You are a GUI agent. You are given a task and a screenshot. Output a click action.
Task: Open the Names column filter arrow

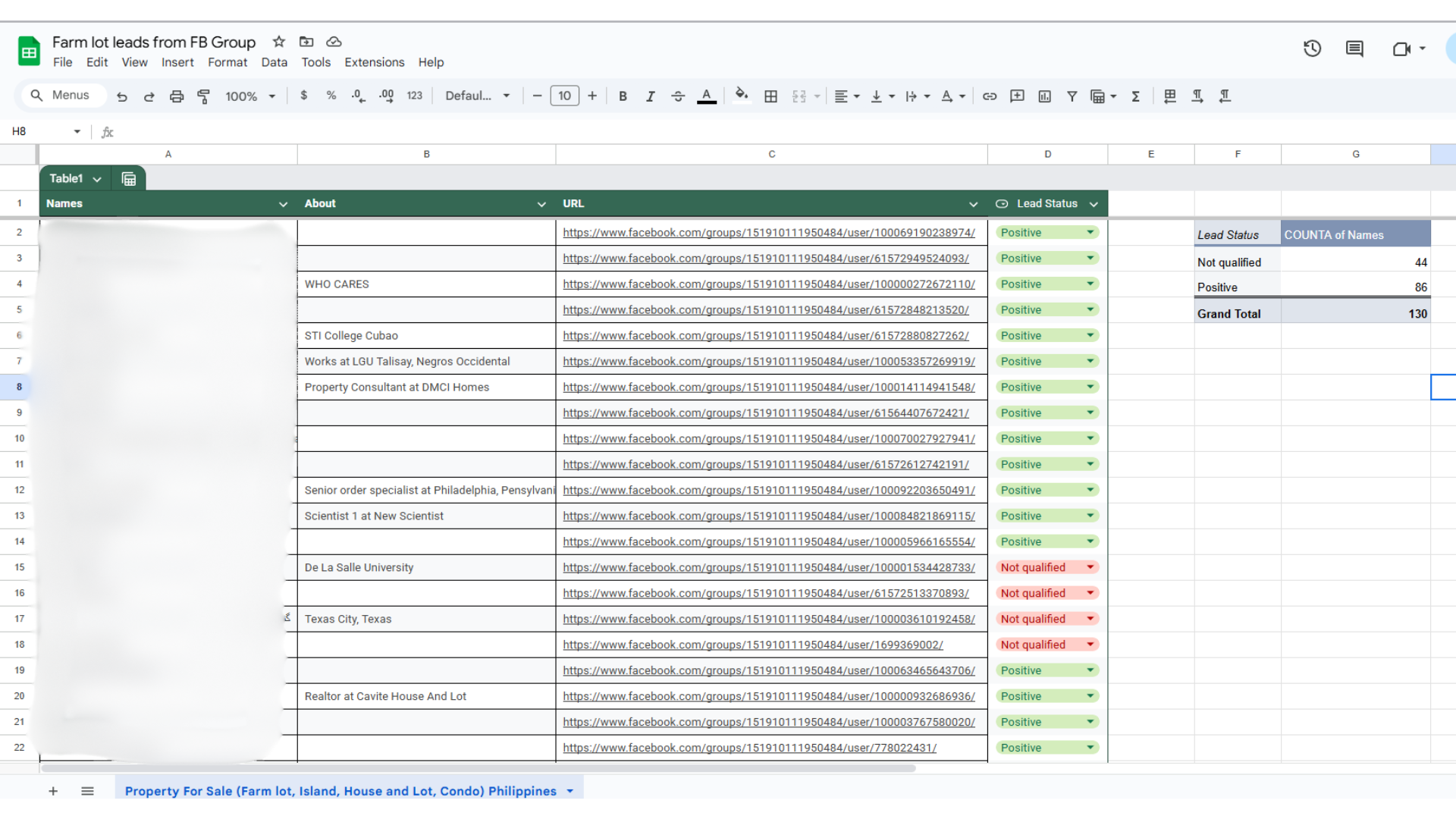(283, 204)
